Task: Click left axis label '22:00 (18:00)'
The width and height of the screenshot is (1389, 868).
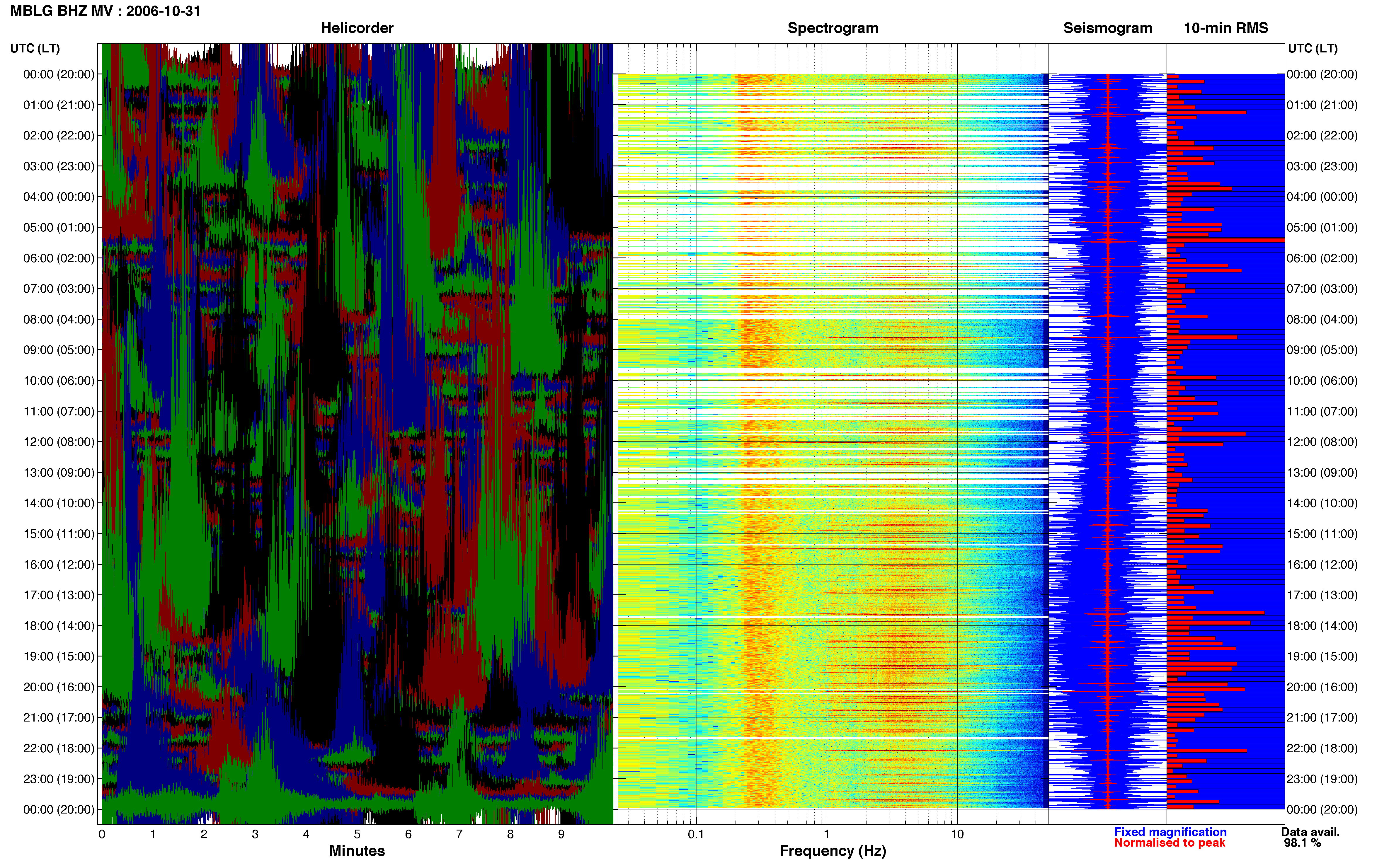Action: (x=59, y=748)
